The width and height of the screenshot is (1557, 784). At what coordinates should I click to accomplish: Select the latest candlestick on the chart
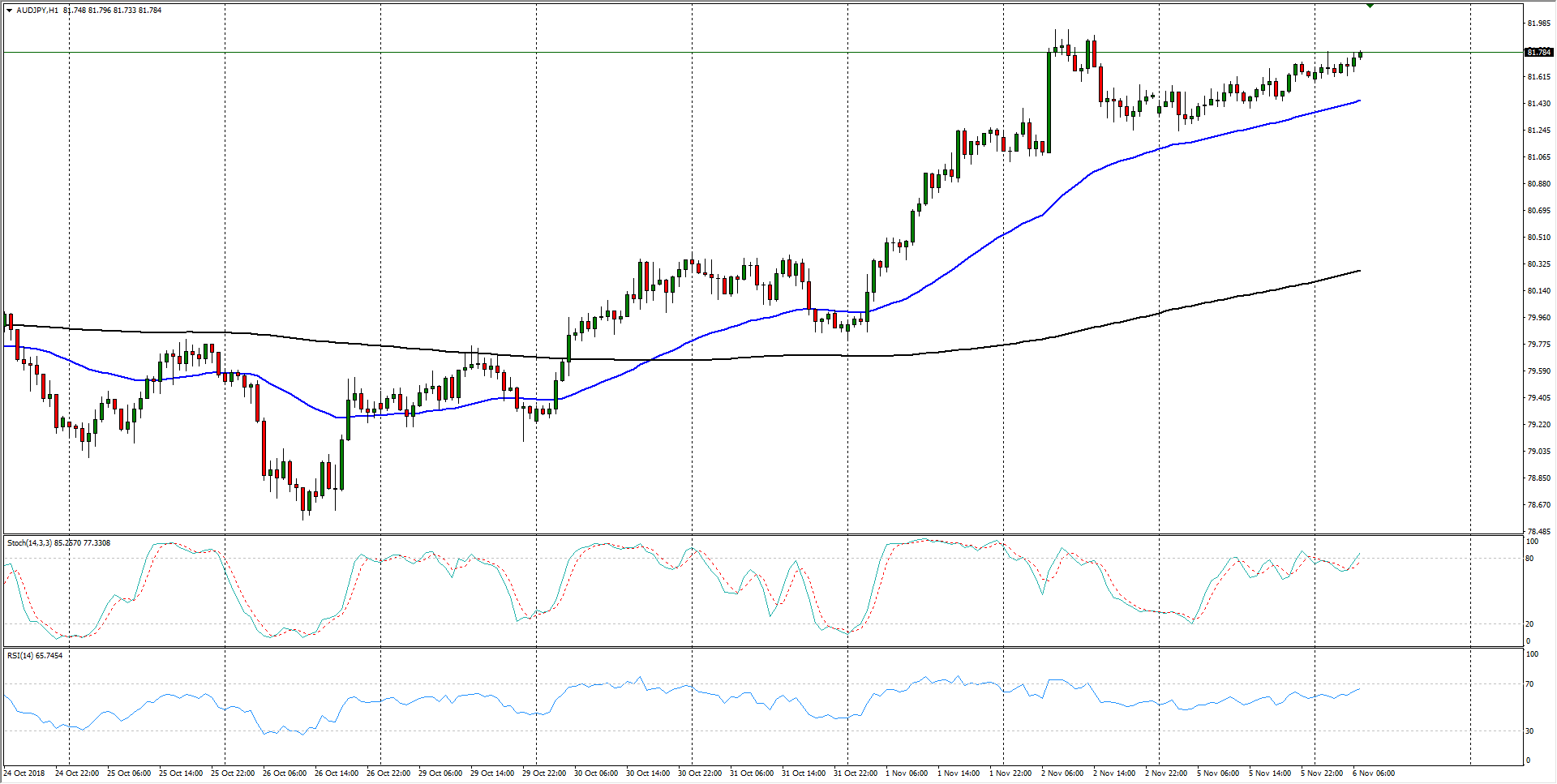pos(1360,55)
